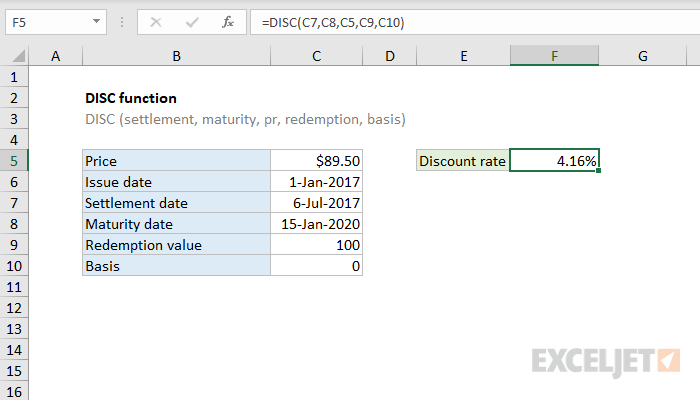The height and width of the screenshot is (400, 700).
Task: Select the 4.16% result cell
Action: tap(554, 161)
